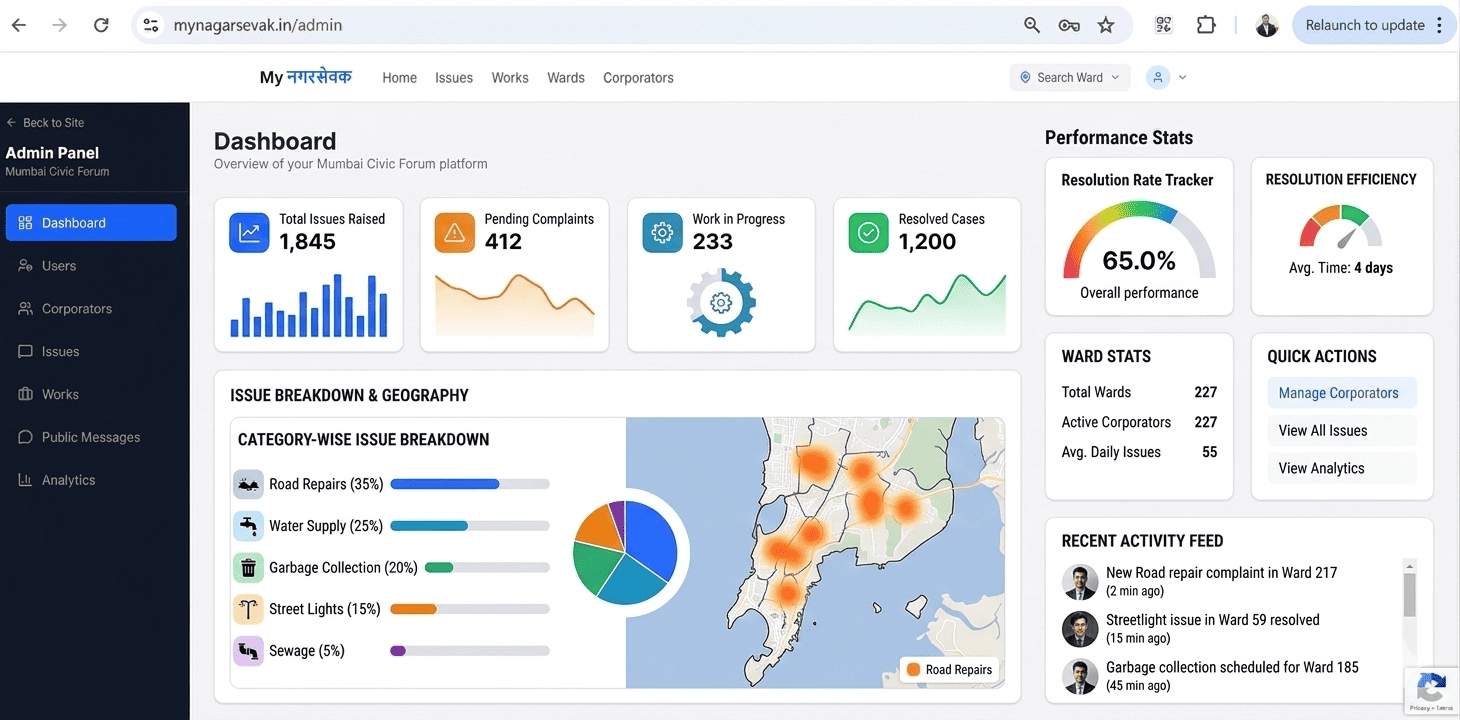Click the Street Lights category icon
Viewport: 1460px width, 720px height.
click(248, 609)
